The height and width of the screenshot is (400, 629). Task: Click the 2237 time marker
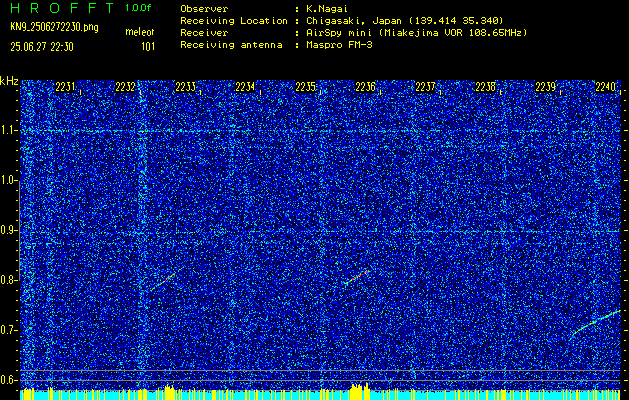425,87
